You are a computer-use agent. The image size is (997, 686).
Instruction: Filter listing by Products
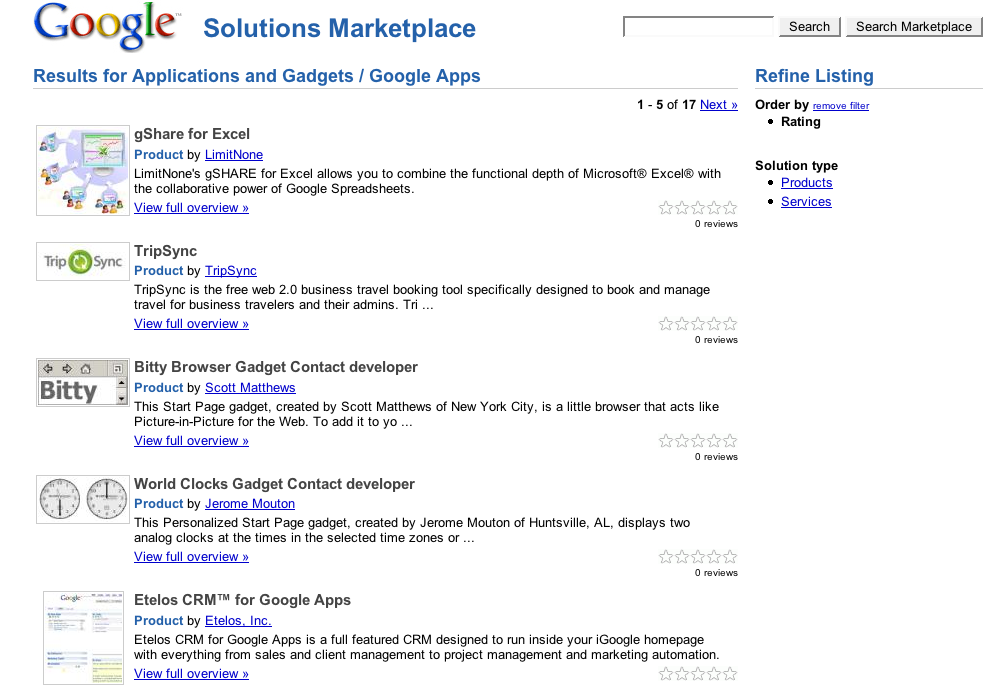click(806, 183)
